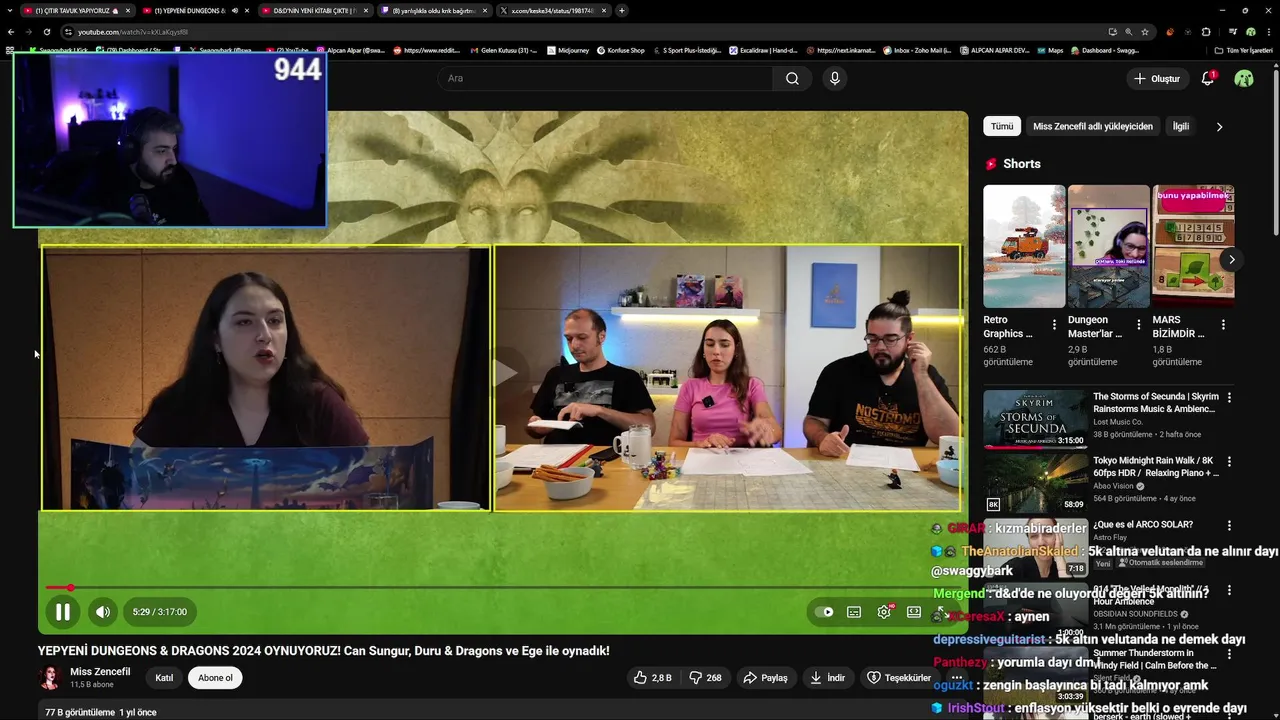
Task: Open the 'Retro Graphics' short thumbnail
Action: coord(1024,246)
